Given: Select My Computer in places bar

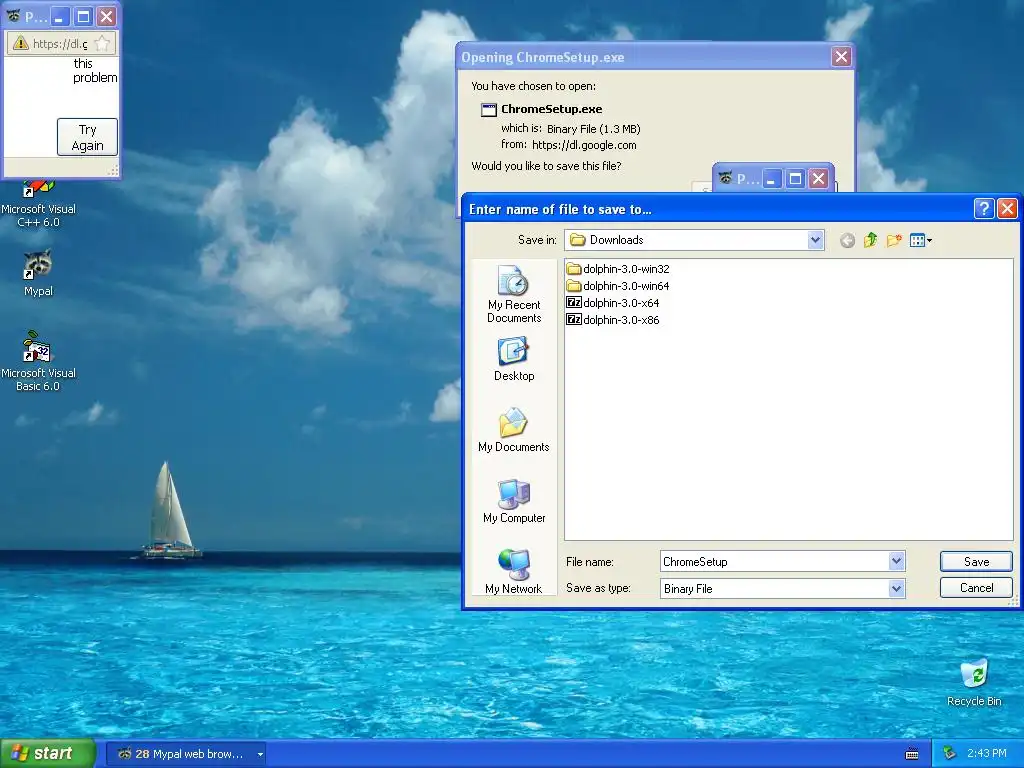Looking at the screenshot, I should point(514,501).
